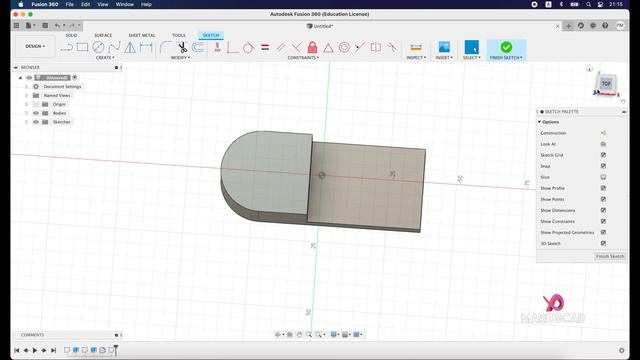
Task: Switch to the TOOLS tab
Action: [x=178, y=36]
